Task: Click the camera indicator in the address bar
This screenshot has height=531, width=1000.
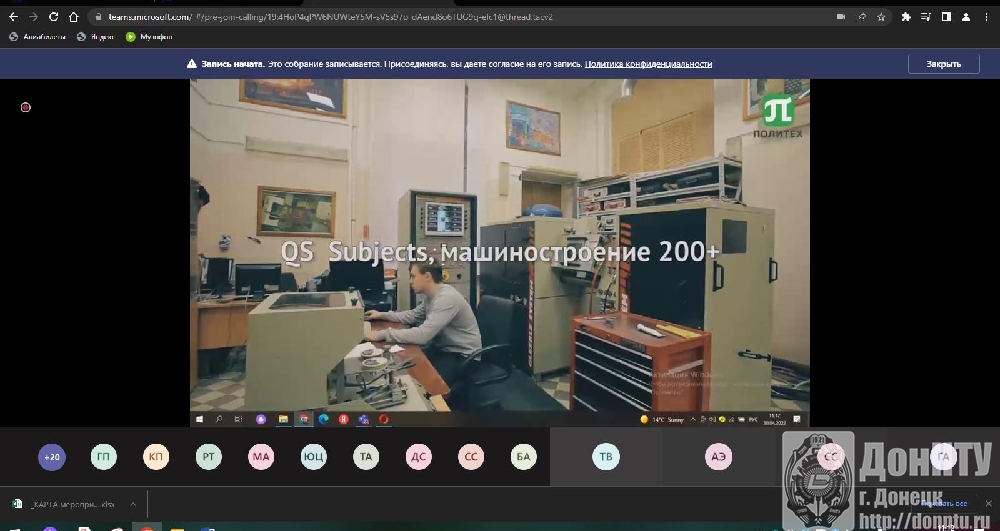Action: 840,17
